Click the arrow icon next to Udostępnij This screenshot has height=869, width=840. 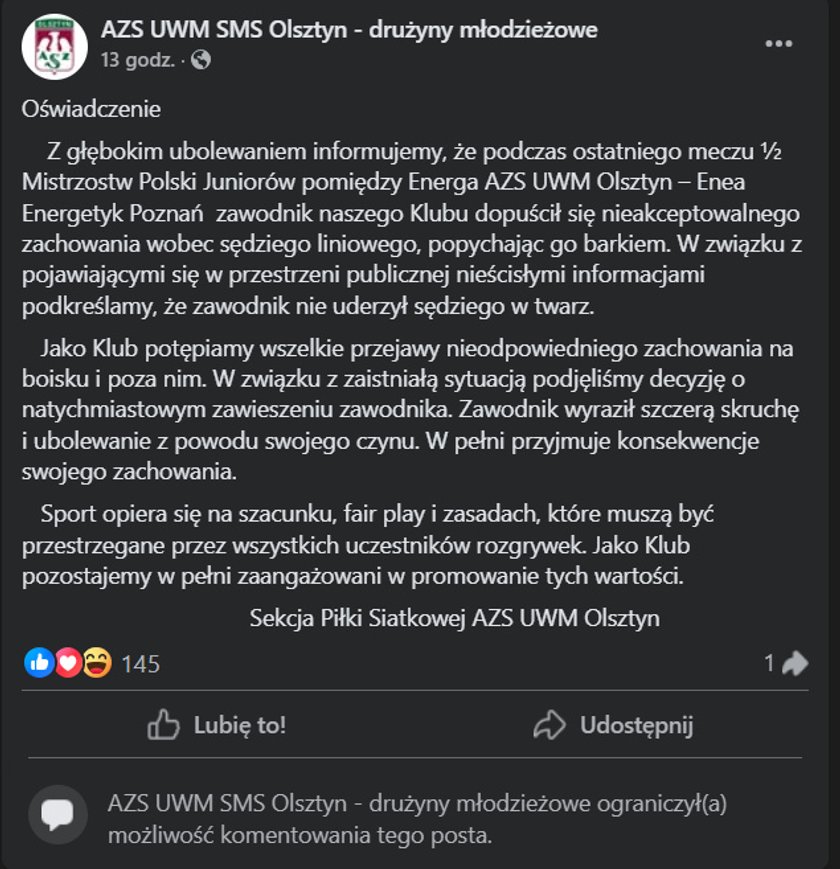pos(549,725)
